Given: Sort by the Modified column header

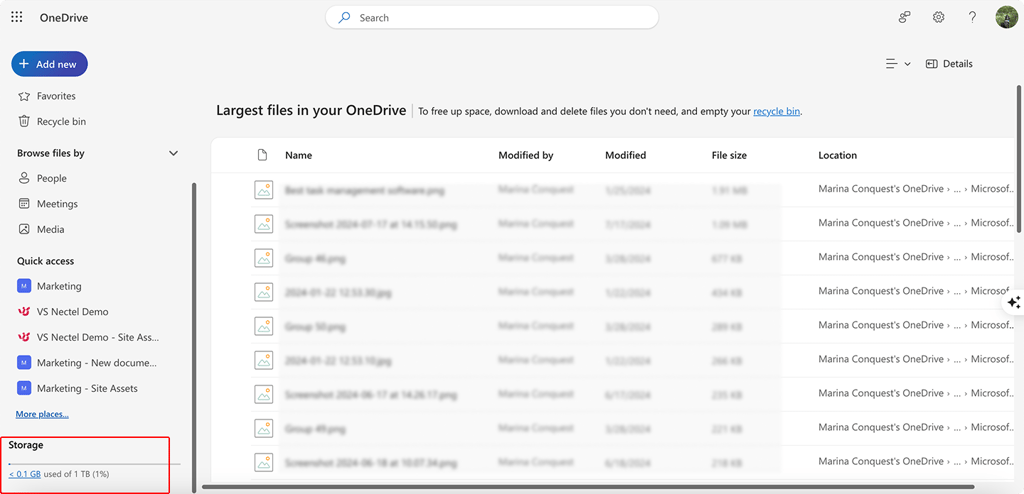Looking at the screenshot, I should [626, 156].
